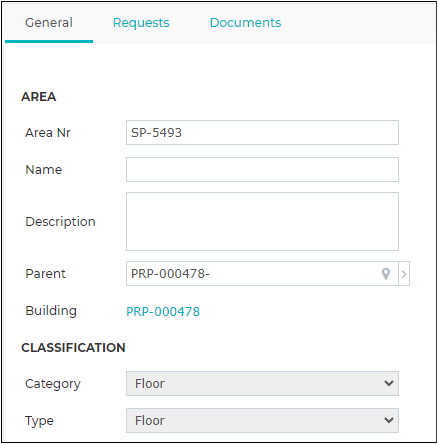
Task: Follow the PRP-000478 building link
Action: 163,312
